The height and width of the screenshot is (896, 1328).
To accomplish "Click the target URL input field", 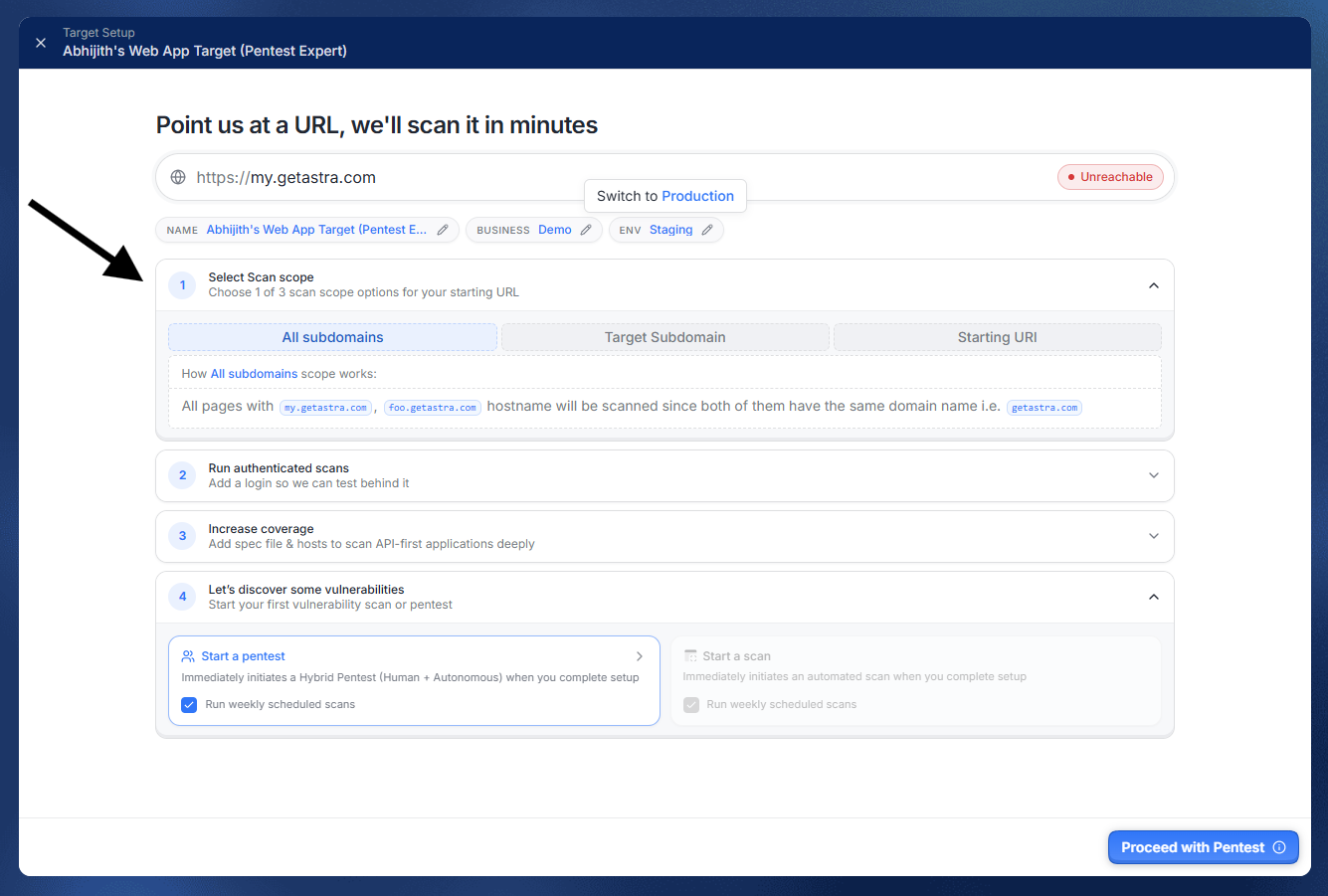I will click(617, 177).
